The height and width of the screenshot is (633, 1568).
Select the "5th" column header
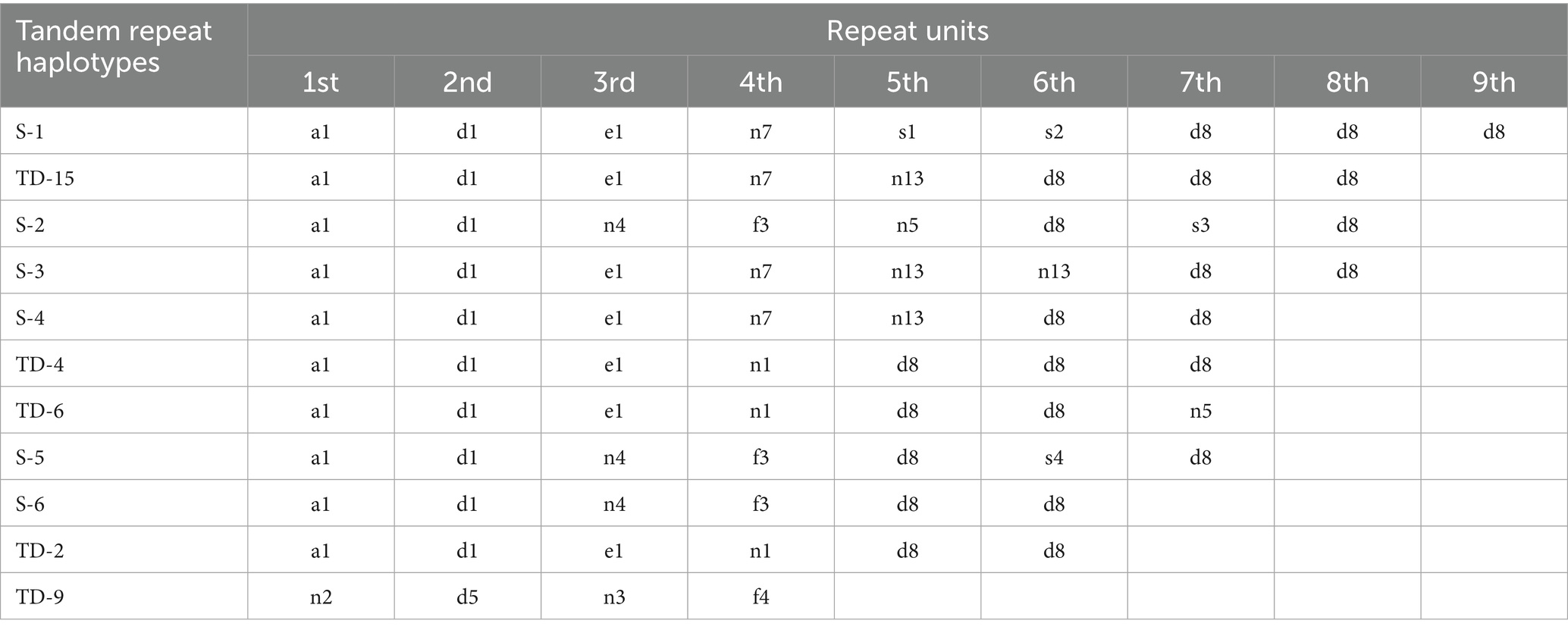pos(907,82)
